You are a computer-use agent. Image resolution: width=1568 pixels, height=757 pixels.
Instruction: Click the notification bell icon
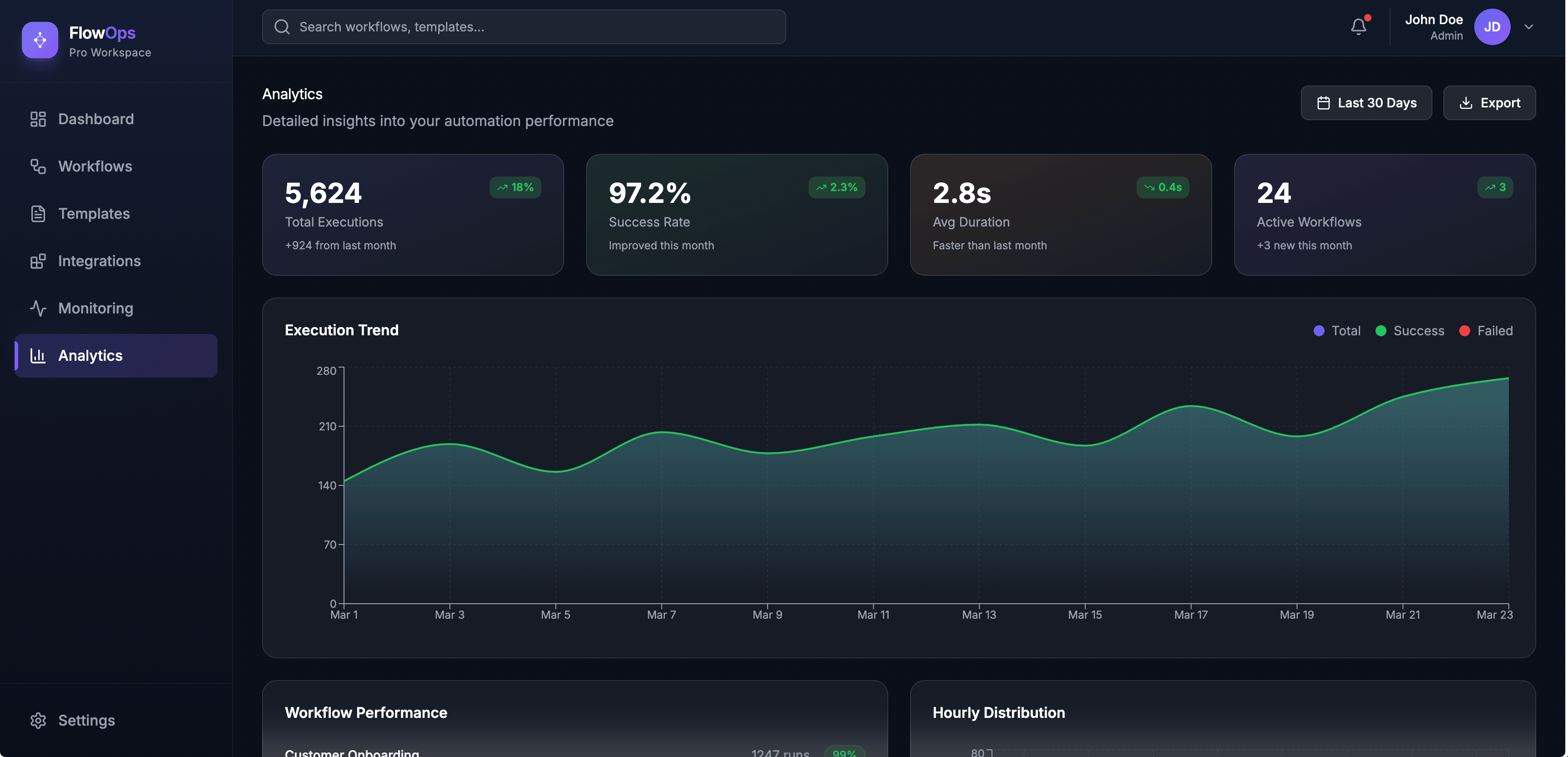tap(1358, 26)
